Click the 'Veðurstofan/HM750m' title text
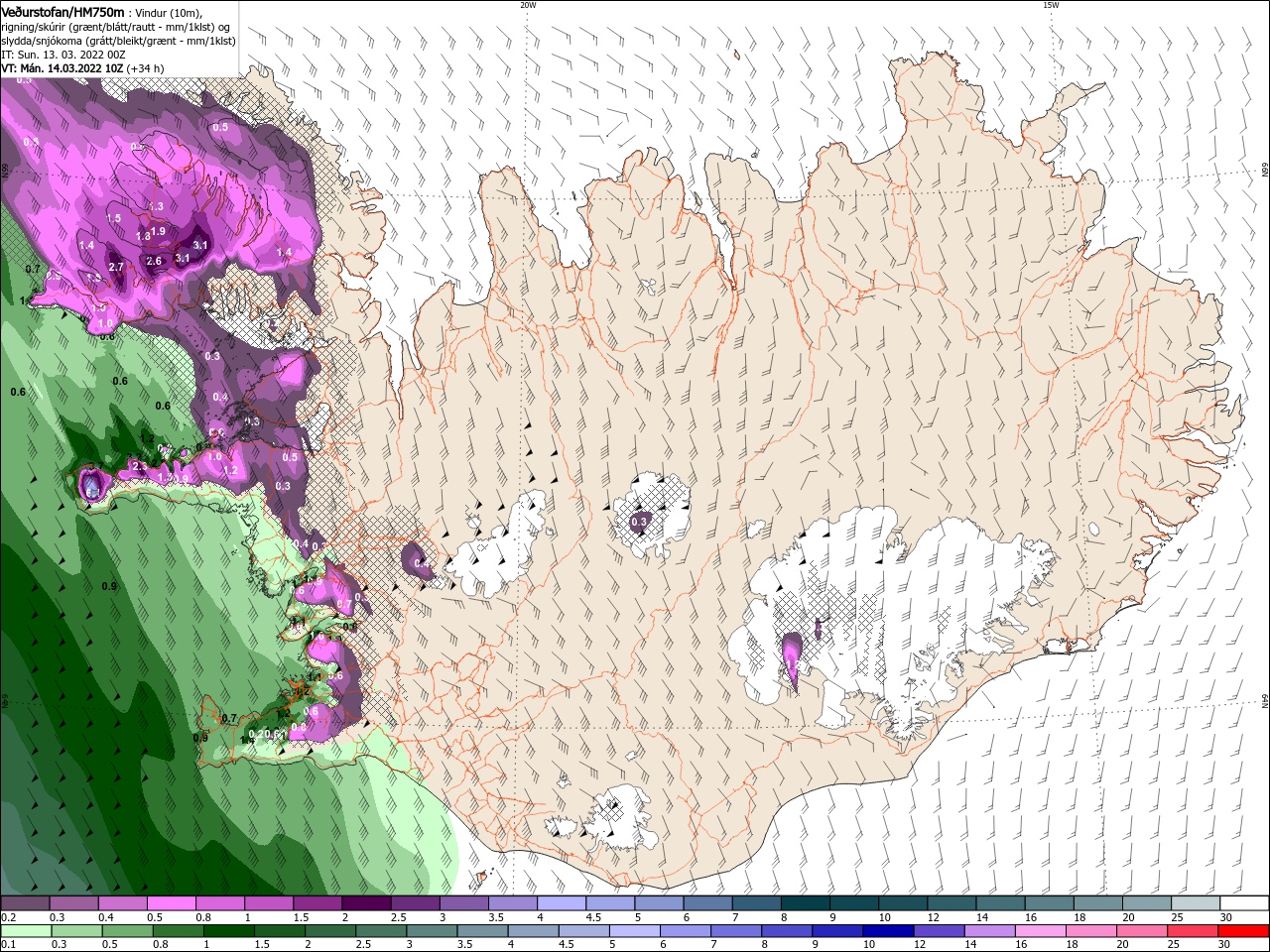1270x952 pixels. [x=63, y=11]
